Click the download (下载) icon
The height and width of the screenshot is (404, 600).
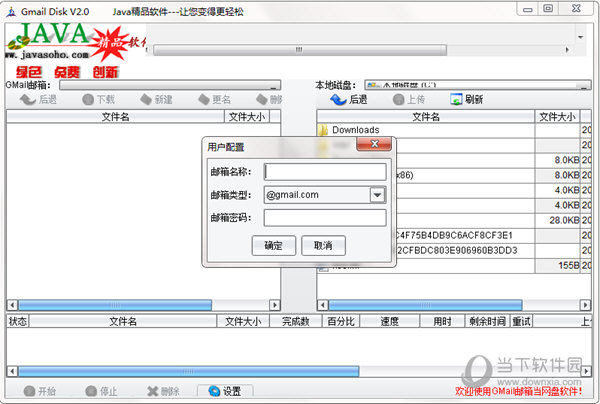coord(87,100)
